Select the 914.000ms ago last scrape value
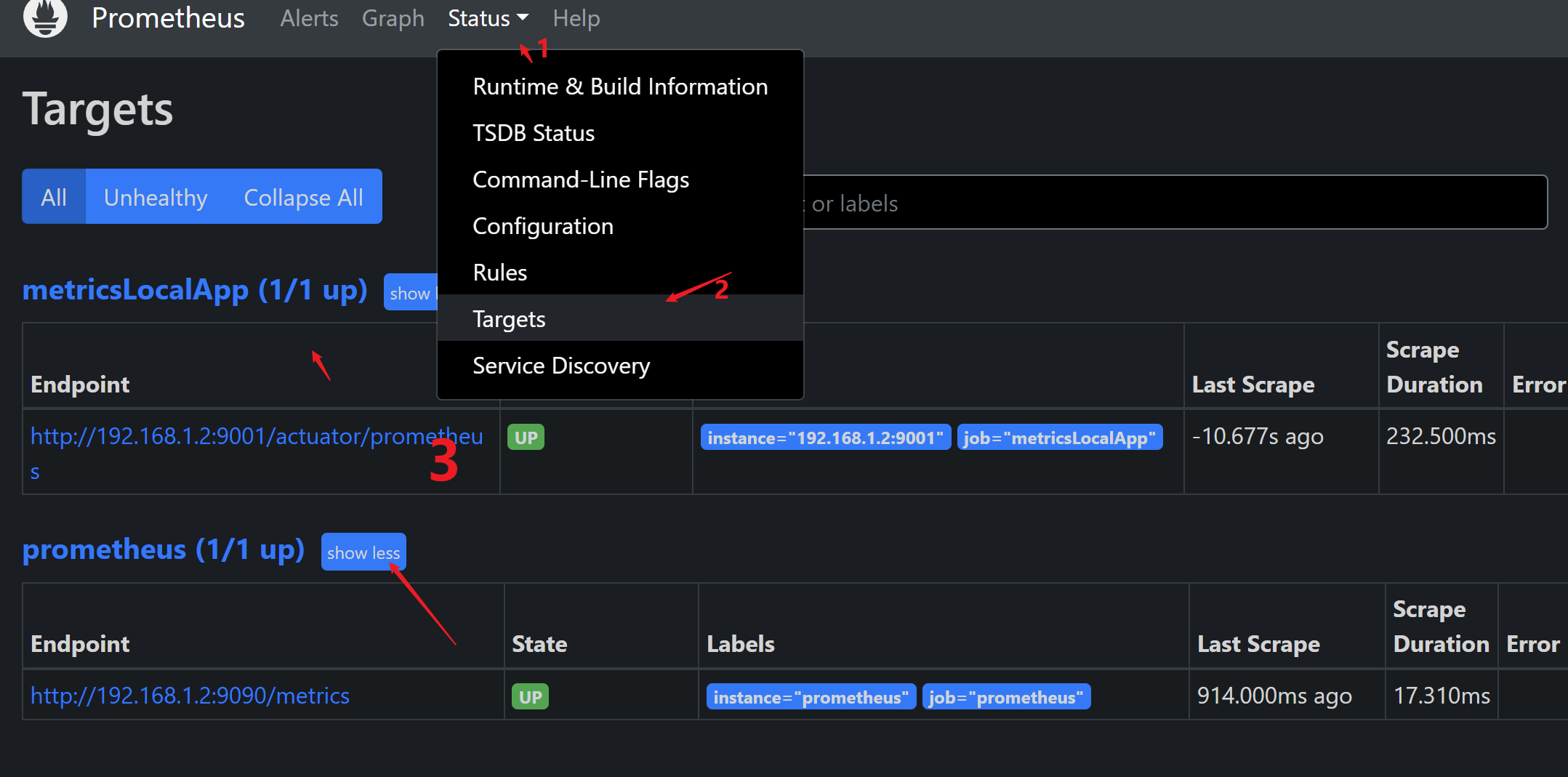 (1274, 696)
